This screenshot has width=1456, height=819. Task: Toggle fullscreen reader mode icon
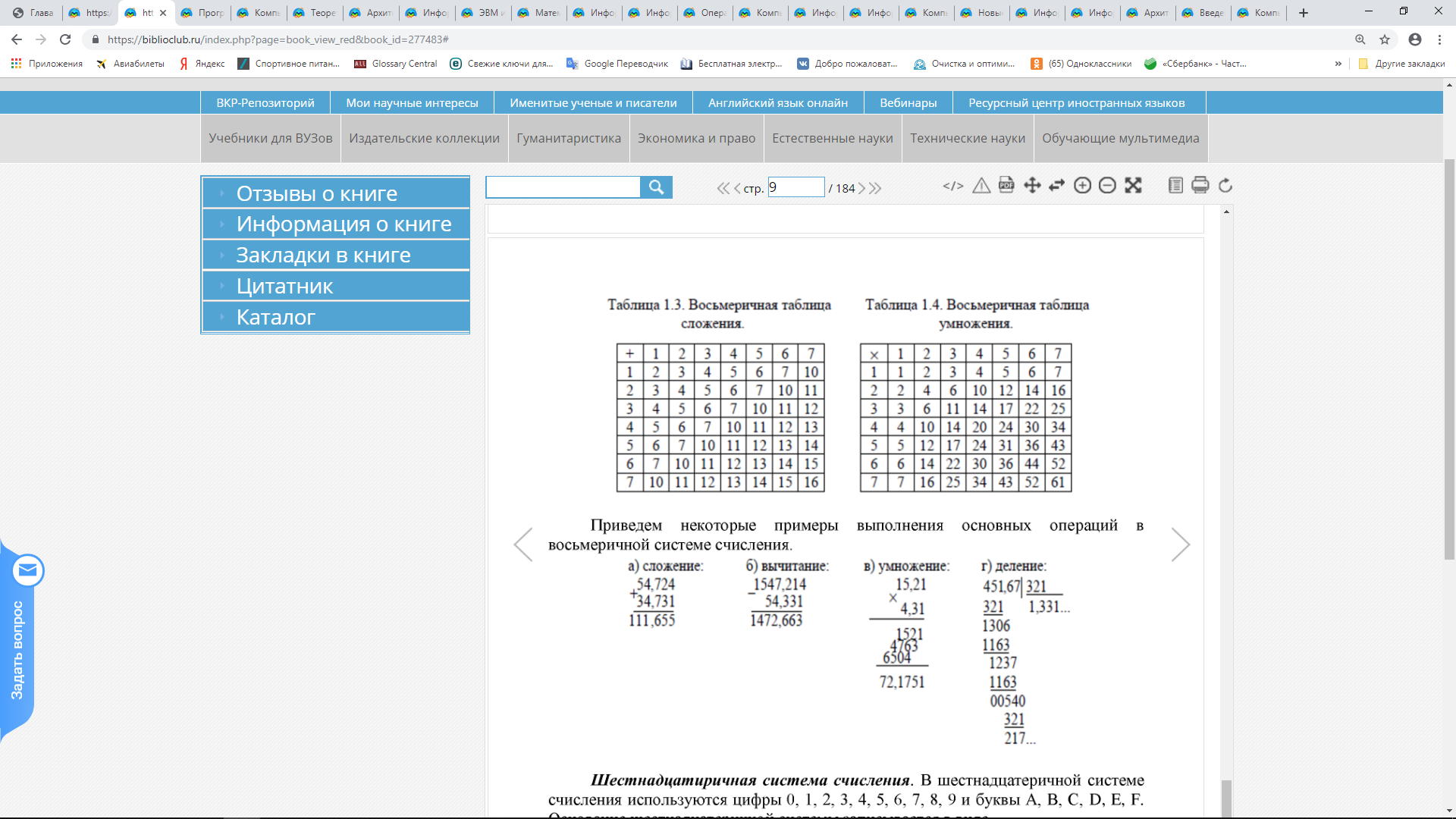coord(1133,186)
